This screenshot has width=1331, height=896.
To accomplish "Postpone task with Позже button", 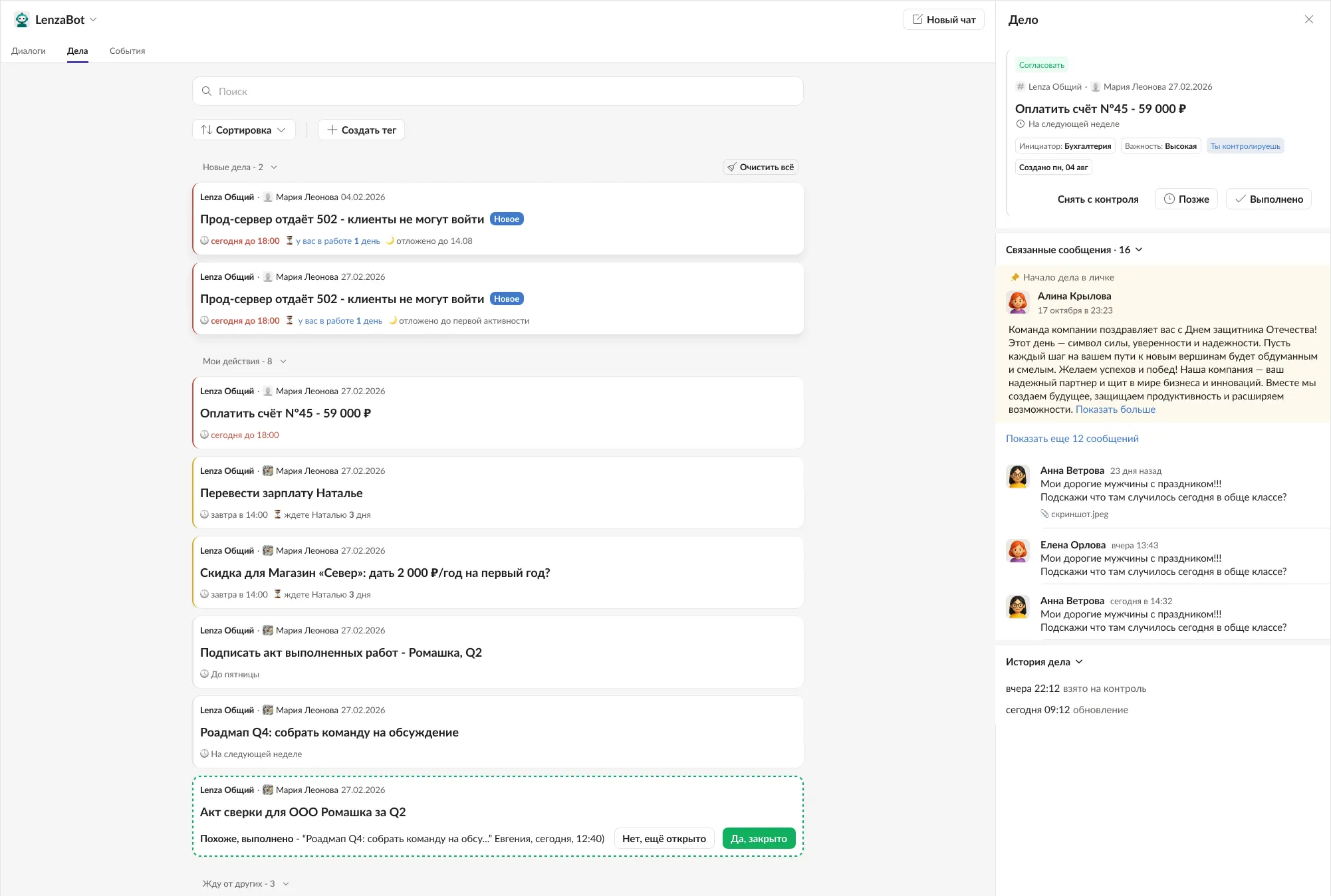I will (x=1186, y=199).
